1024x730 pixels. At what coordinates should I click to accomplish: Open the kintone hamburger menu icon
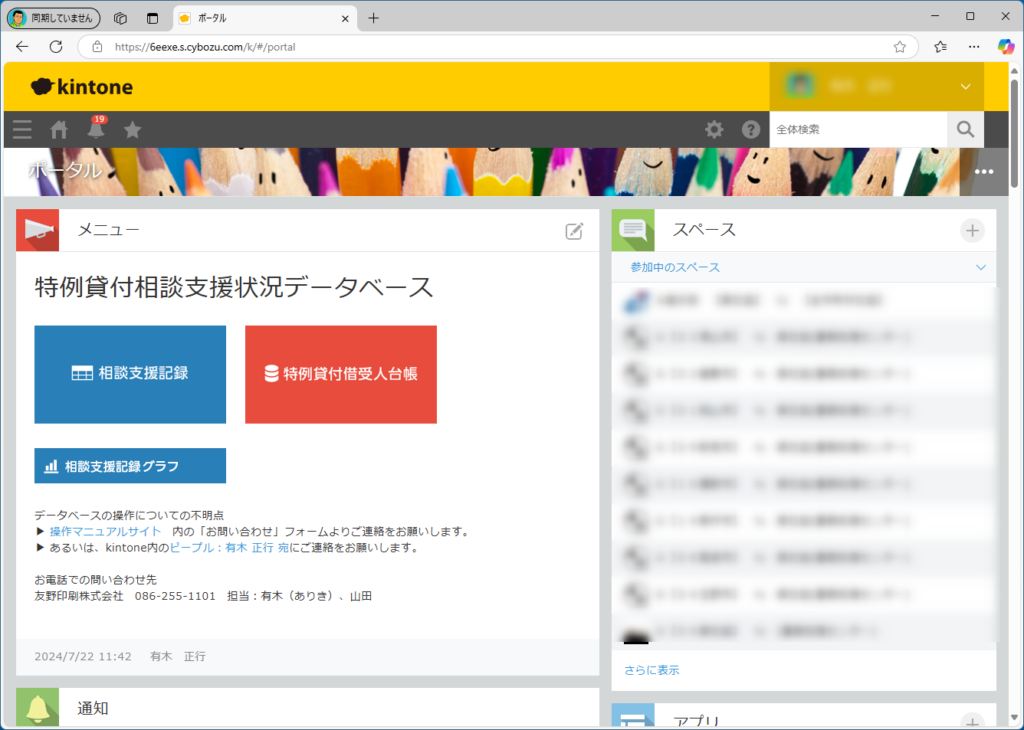(22, 129)
